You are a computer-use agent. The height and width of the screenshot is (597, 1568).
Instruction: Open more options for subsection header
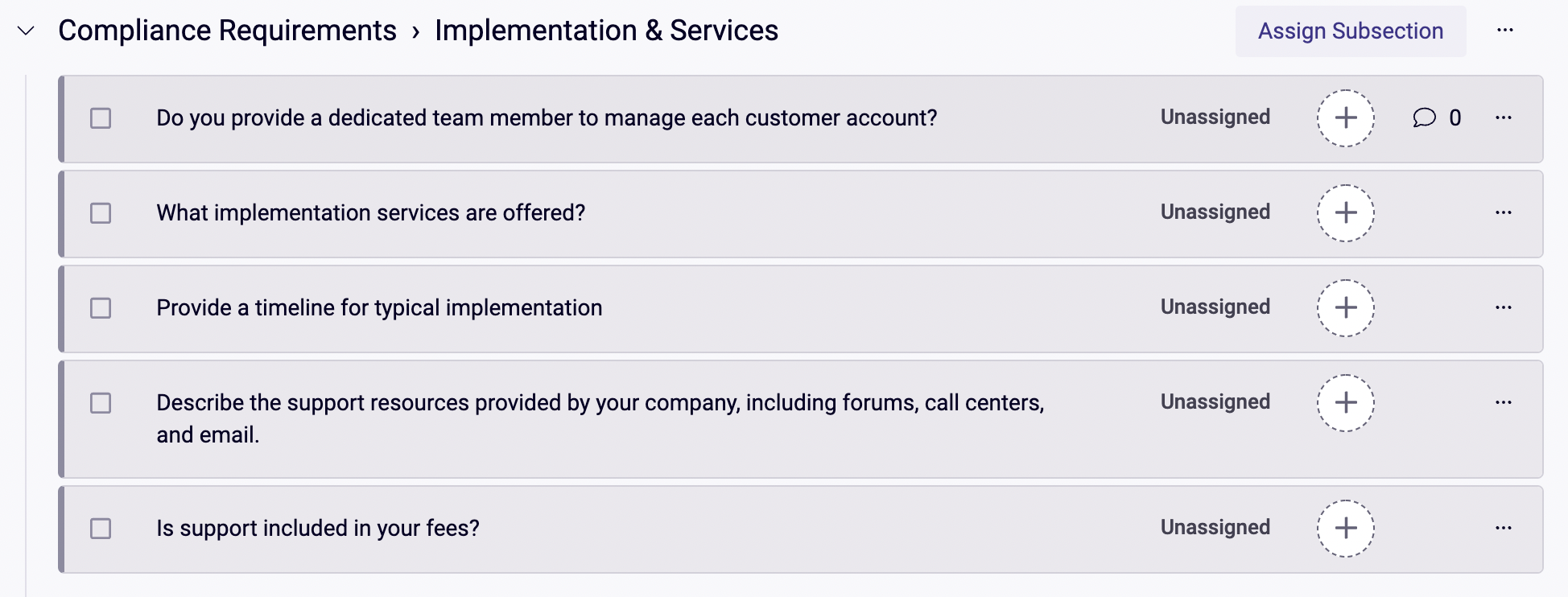pos(1505,31)
